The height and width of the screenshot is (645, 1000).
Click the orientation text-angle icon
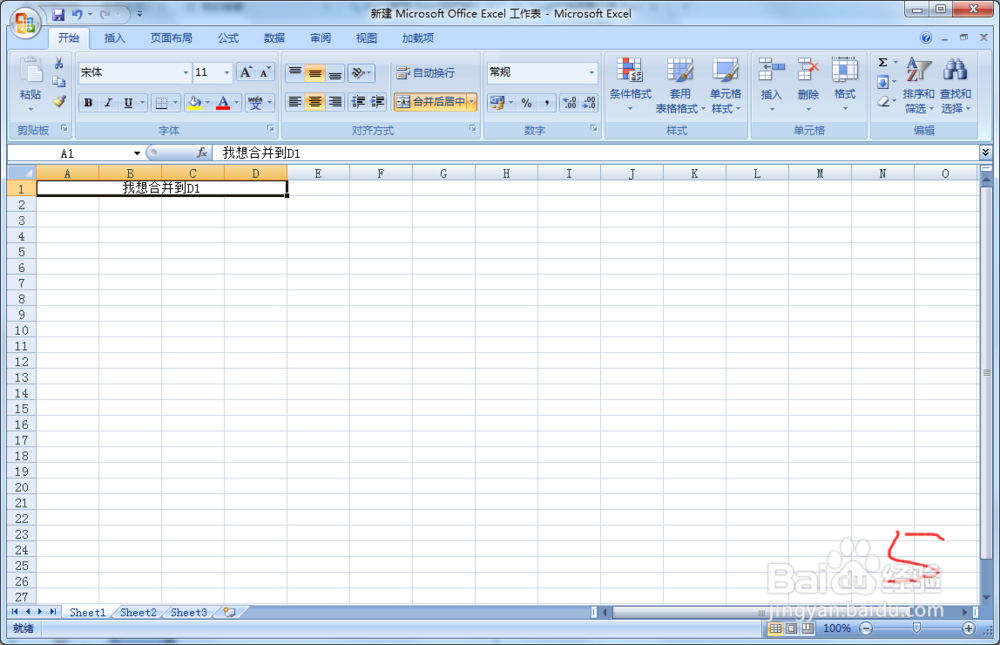[359, 73]
